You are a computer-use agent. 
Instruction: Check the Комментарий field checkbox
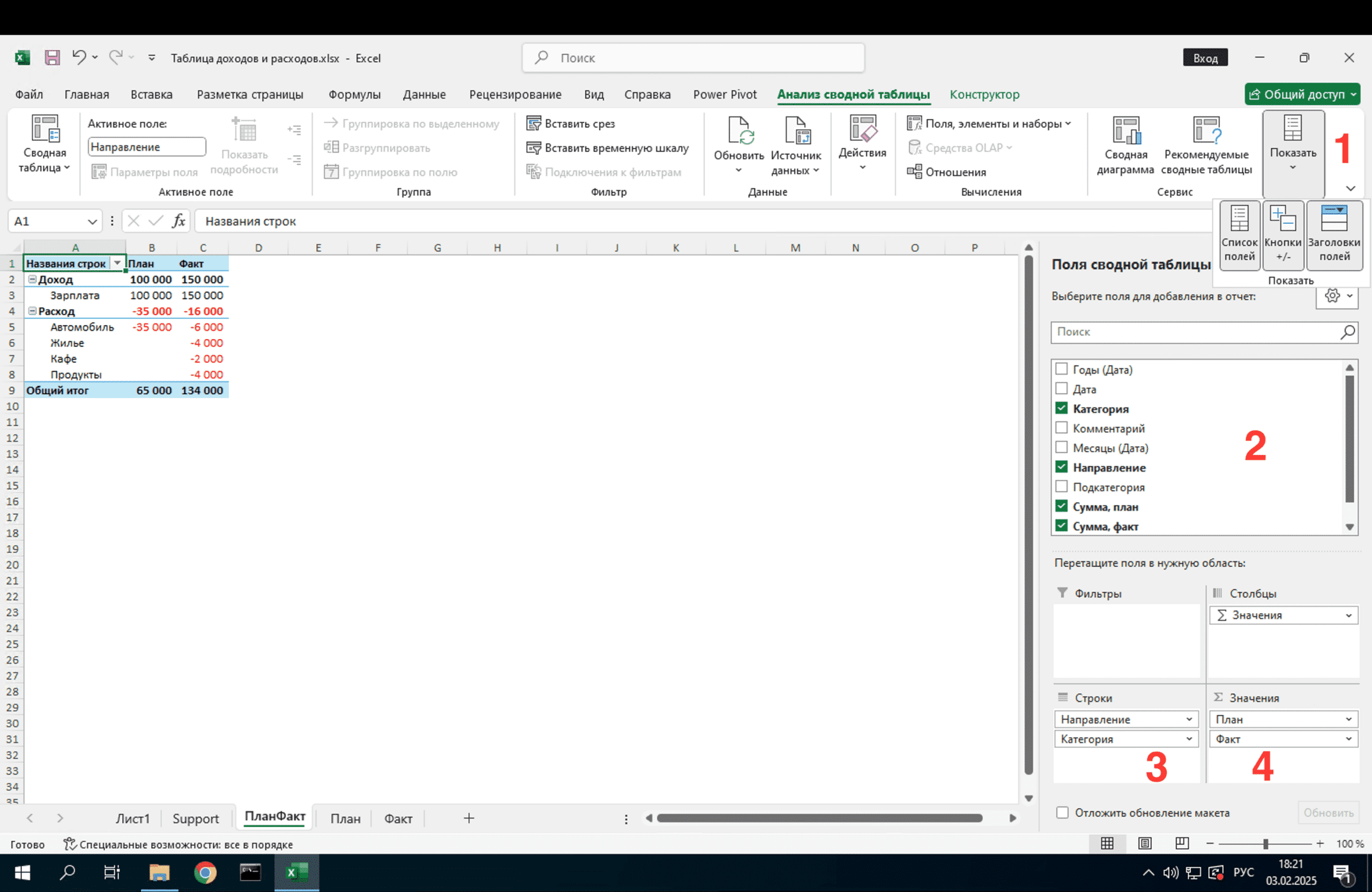[x=1061, y=428]
